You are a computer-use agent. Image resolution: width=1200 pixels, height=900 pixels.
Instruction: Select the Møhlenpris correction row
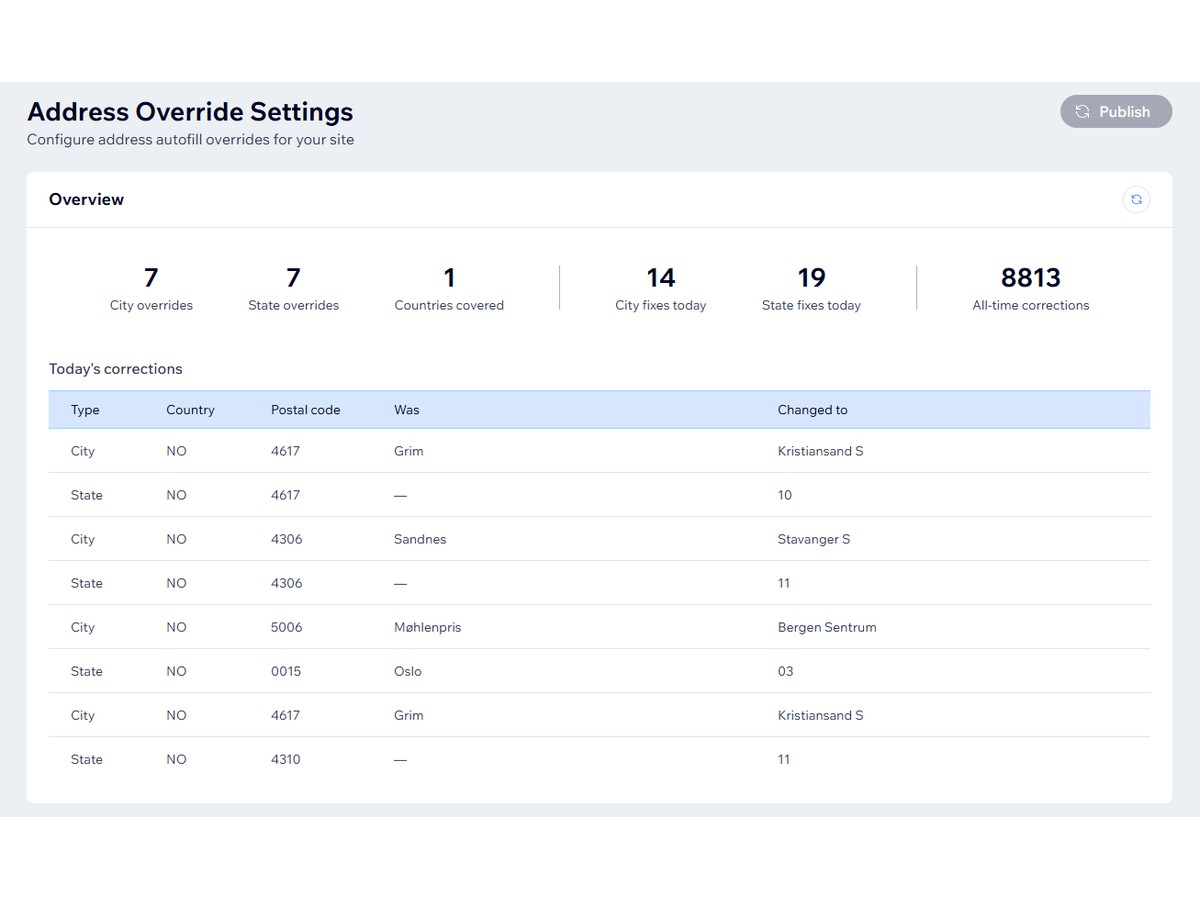pyautogui.click(x=599, y=627)
